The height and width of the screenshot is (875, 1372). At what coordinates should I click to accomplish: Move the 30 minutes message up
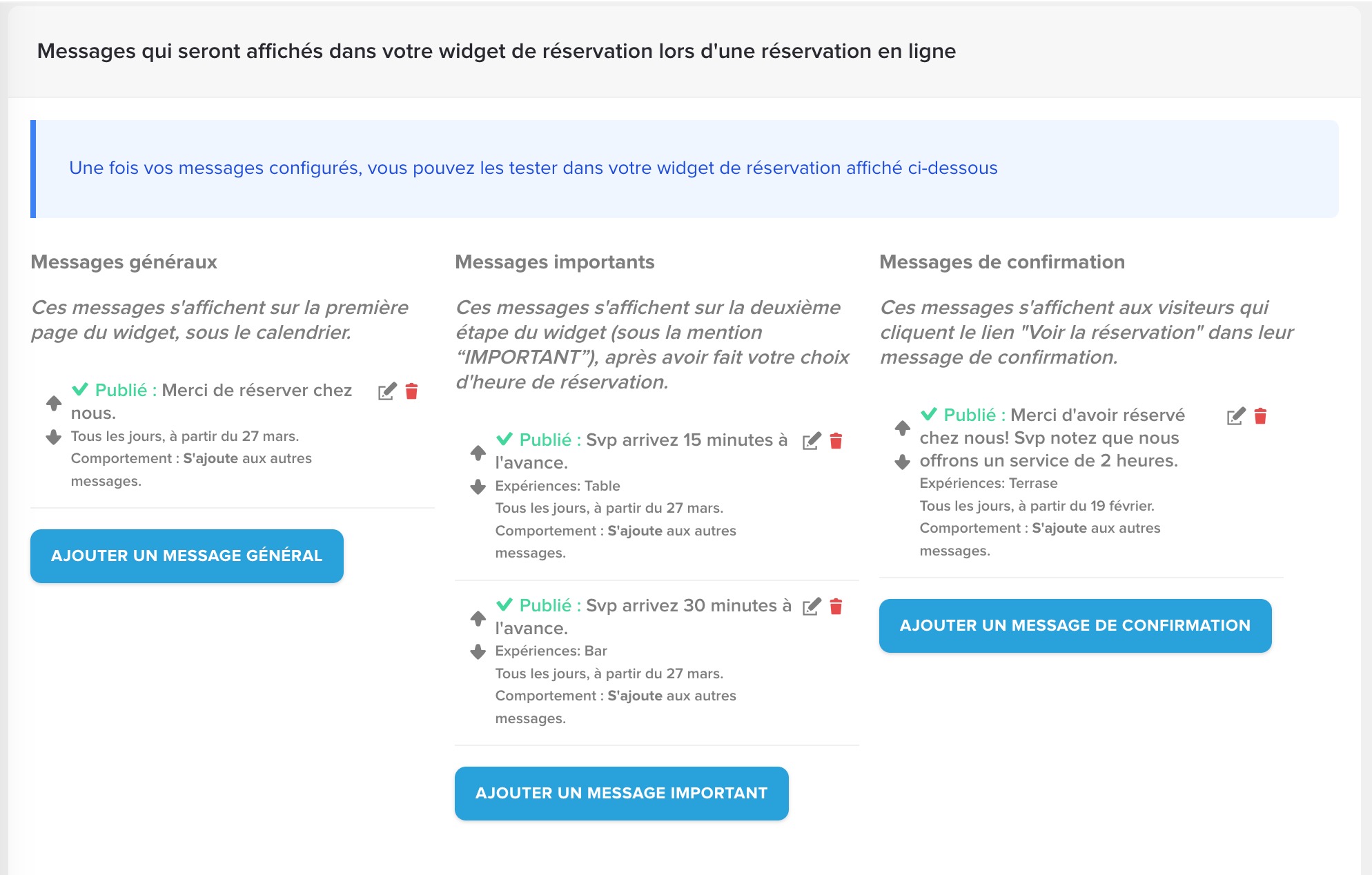pos(478,618)
